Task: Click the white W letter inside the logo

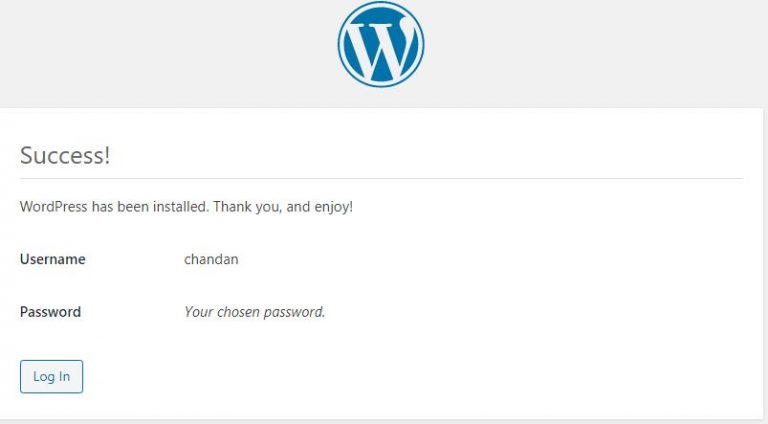Action: click(381, 47)
